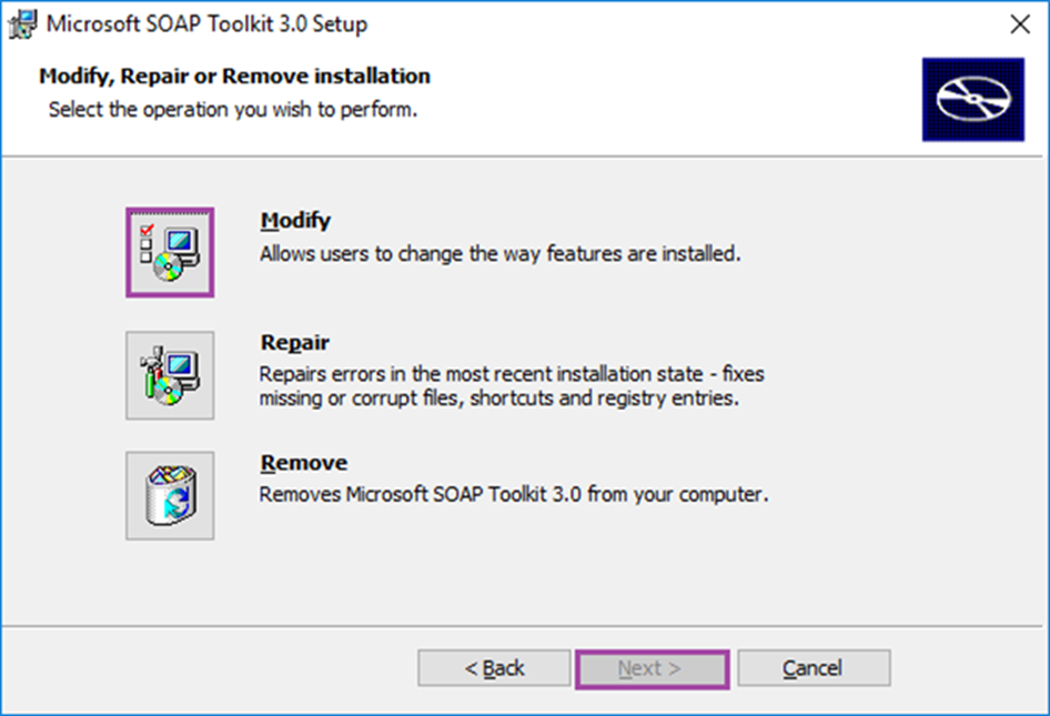This screenshot has width=1050, height=716.
Task: Click the CD disc banner image
Action: [x=973, y=99]
